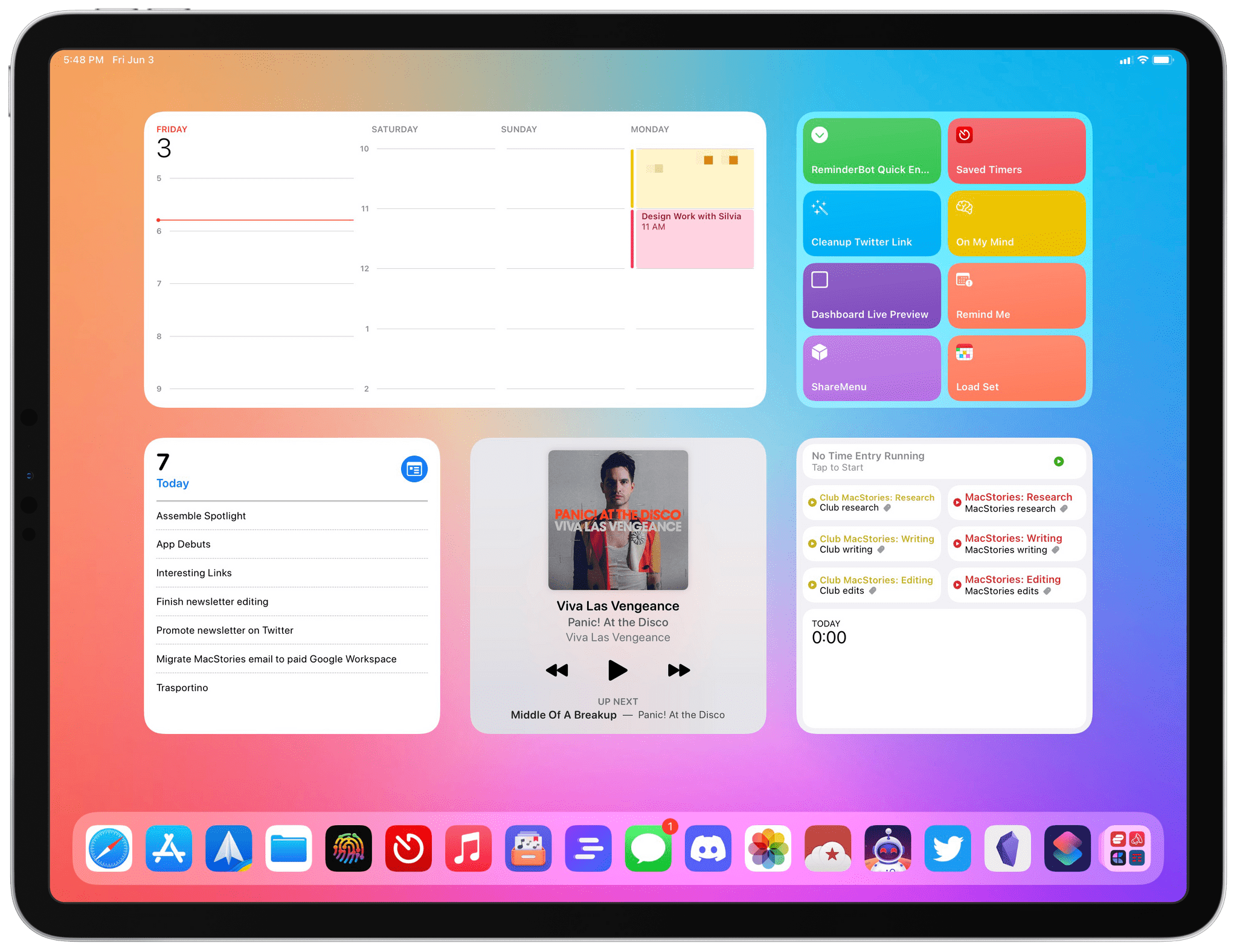
Task: Launch Twitter from the dock
Action: pos(948,848)
